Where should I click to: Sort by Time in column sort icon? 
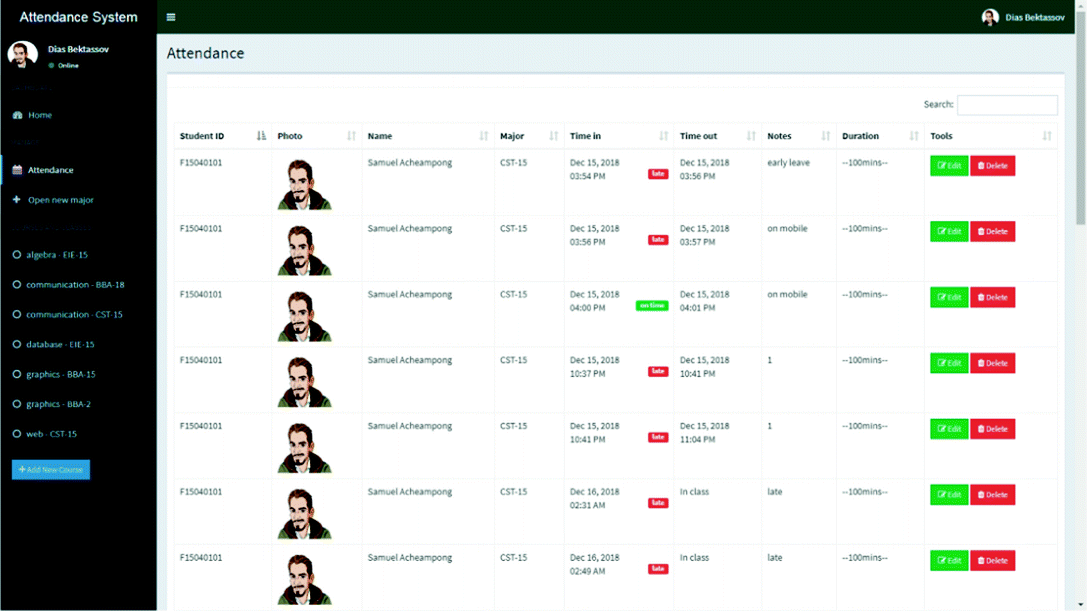click(663, 136)
